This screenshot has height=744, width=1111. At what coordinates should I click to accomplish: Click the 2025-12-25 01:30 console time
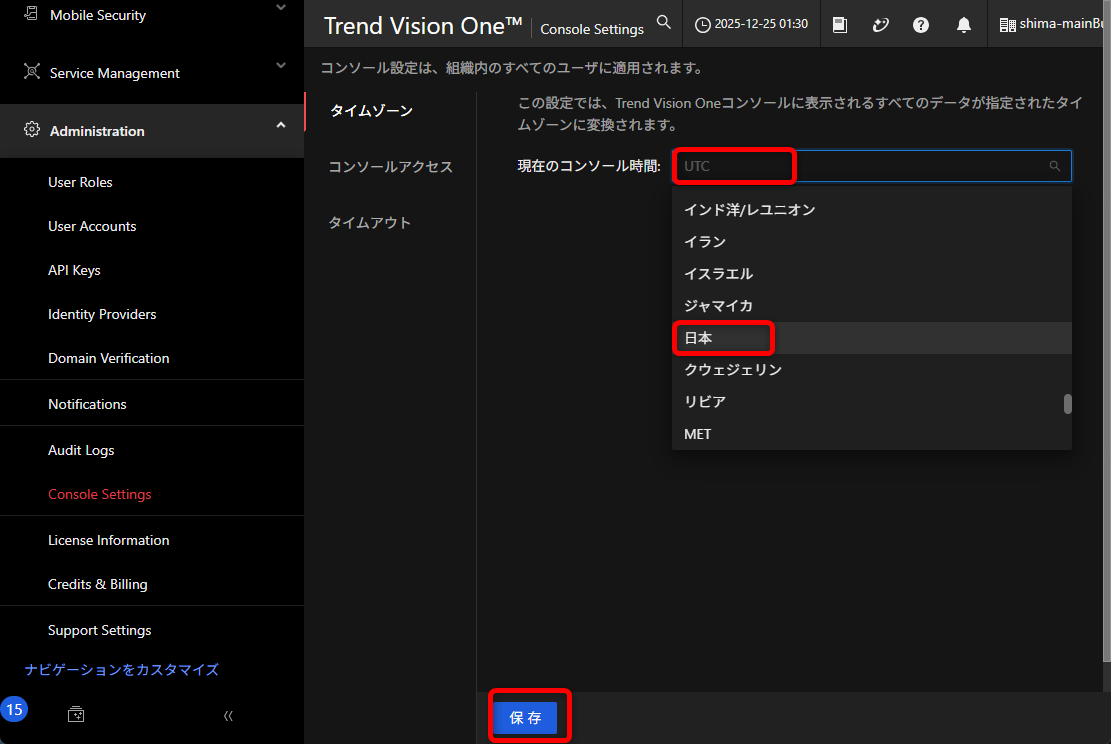pyautogui.click(x=761, y=23)
